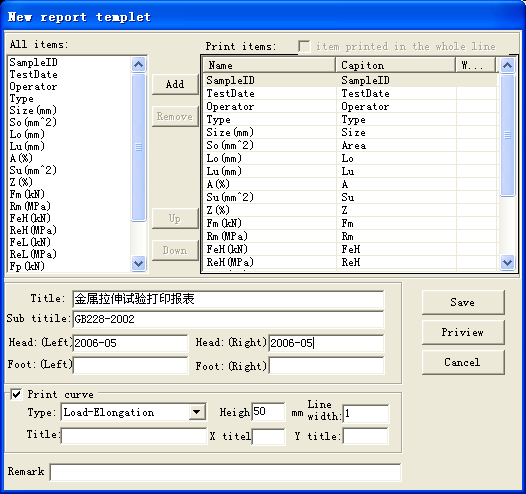Image resolution: width=526 pixels, height=494 pixels.
Task: Click the All items scrollbar thumb
Action: pyautogui.click(x=139, y=147)
